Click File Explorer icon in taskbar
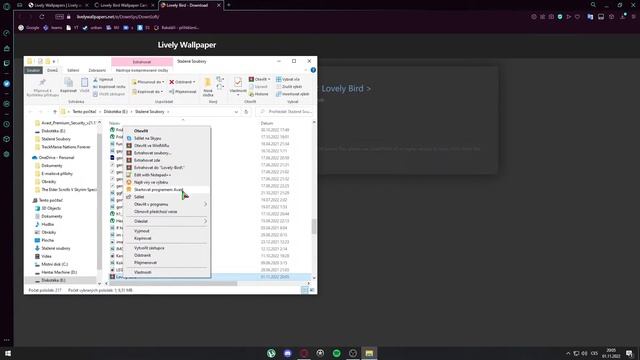 (369, 353)
